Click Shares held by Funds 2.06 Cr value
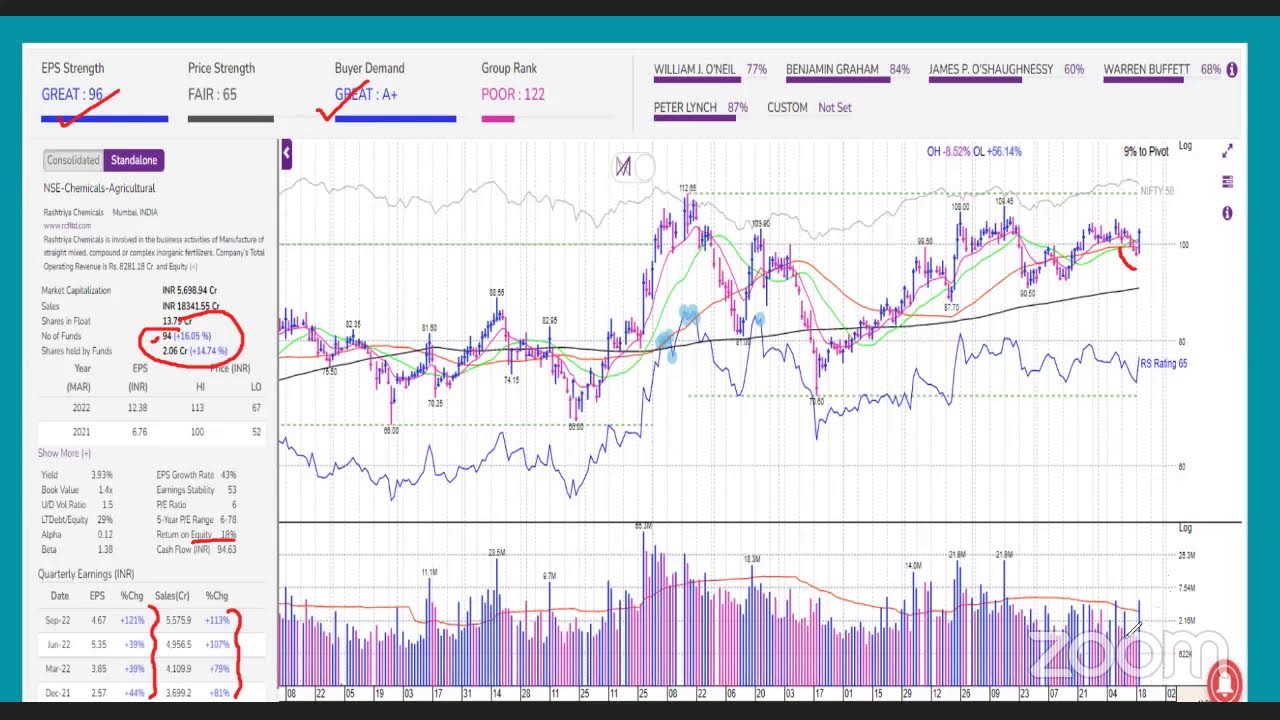Viewport: 1280px width, 720px height. coord(195,351)
